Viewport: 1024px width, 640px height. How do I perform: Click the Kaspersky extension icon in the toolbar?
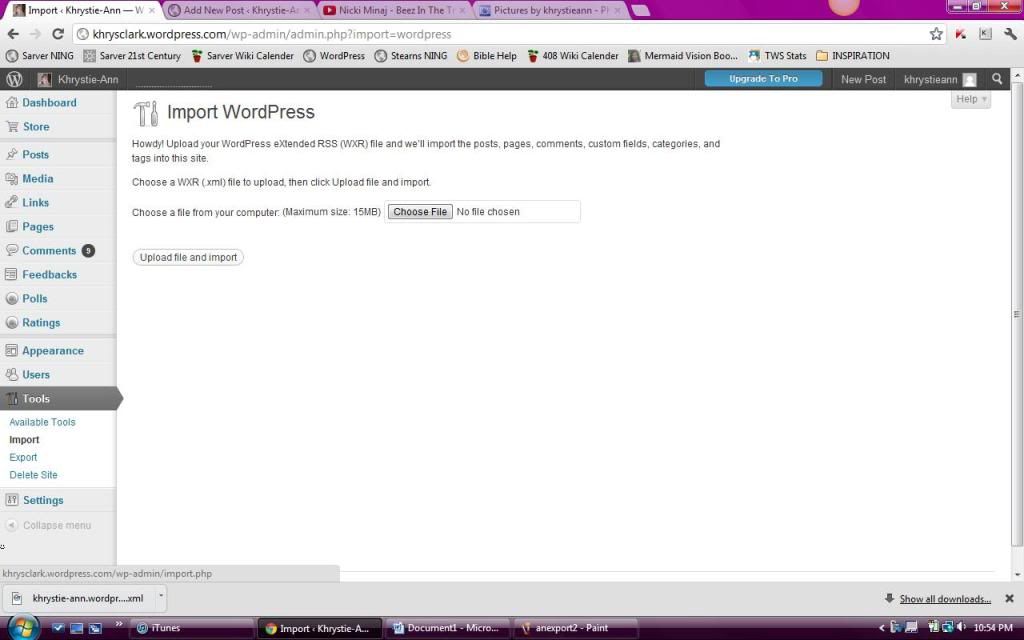[x=961, y=34]
